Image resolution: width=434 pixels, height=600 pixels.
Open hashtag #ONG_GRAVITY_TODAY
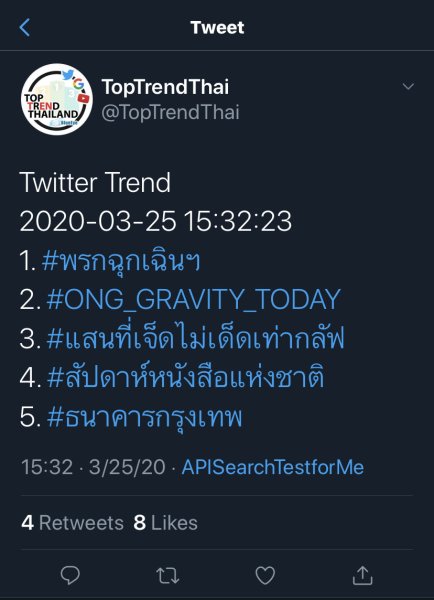(x=194, y=299)
